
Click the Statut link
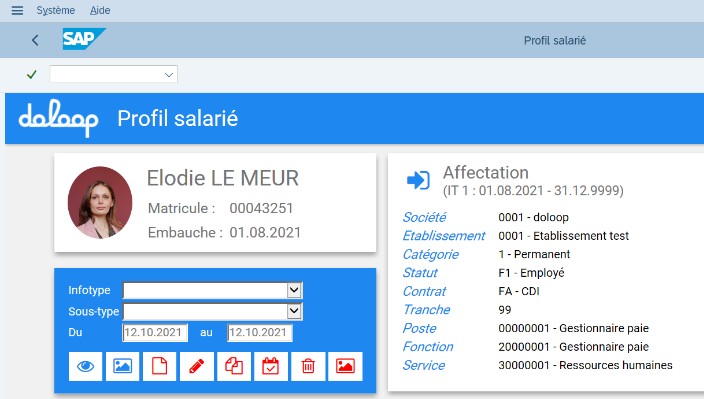click(x=420, y=273)
